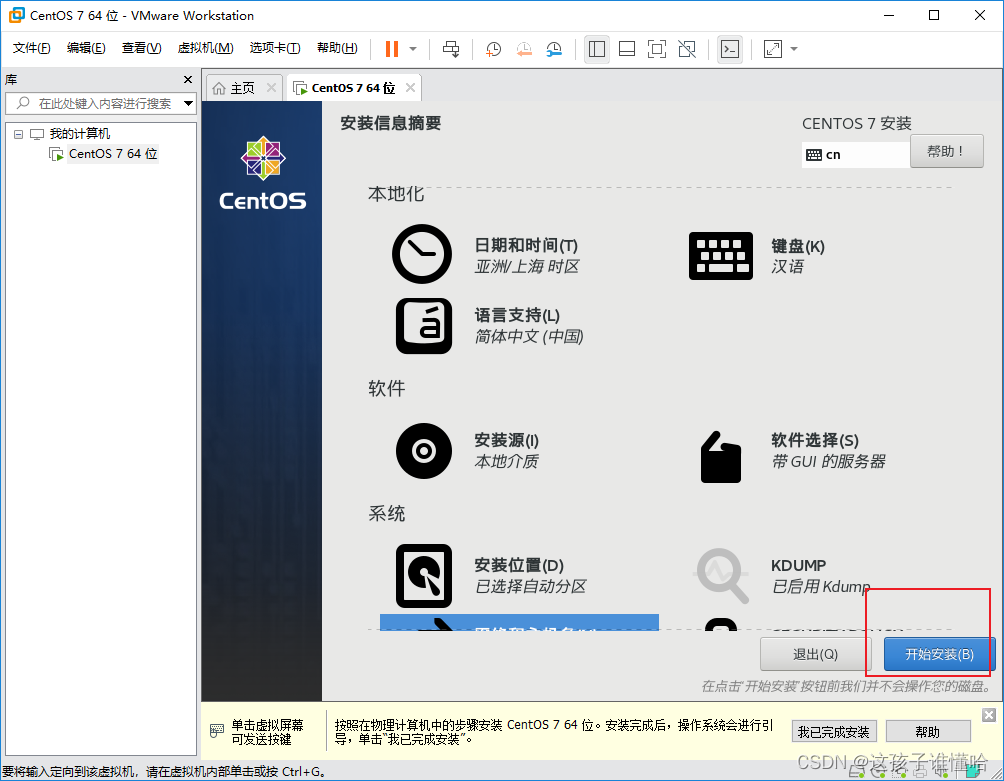Open 语言支持(L) language icon

tap(423, 326)
